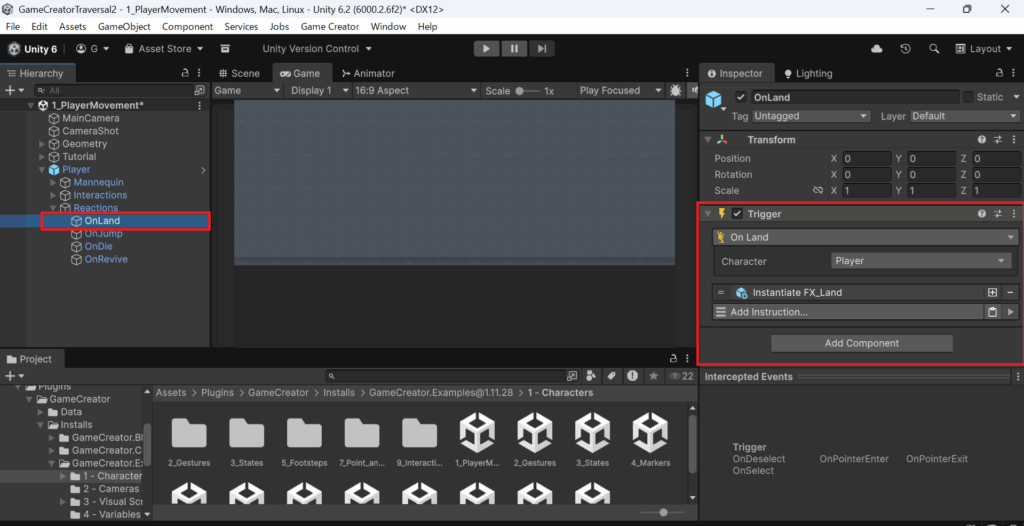Viewport: 1024px width, 526px height.
Task: Adjust the game view Scale slider
Action: (x=523, y=90)
